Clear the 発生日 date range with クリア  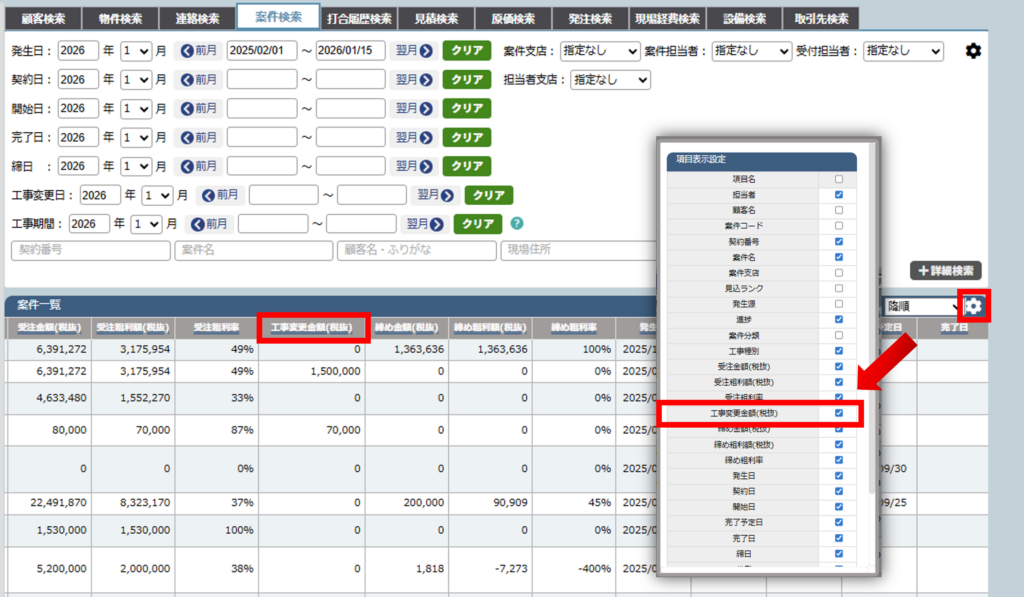click(466, 51)
